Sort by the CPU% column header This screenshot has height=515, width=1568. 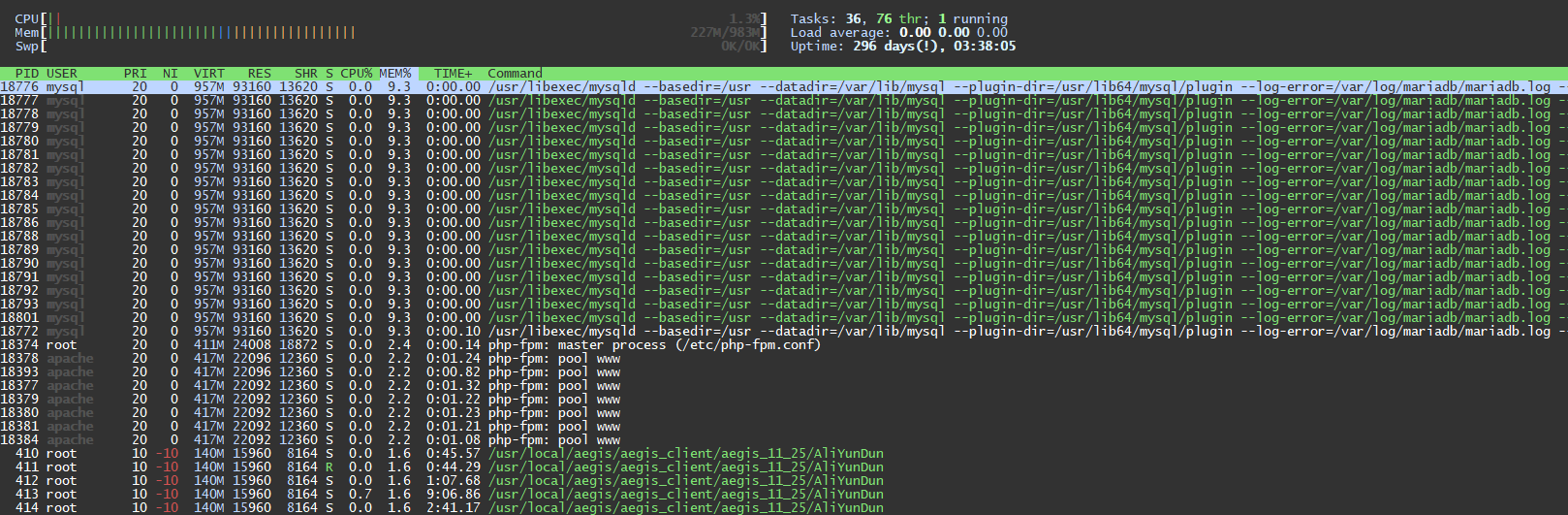pyautogui.click(x=357, y=74)
